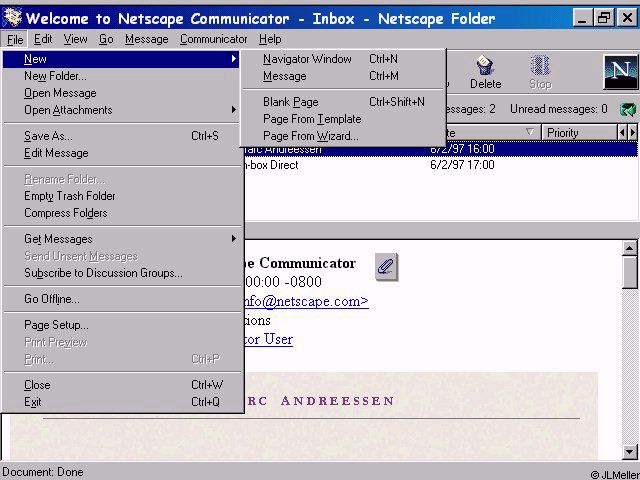
Task: Choose Close from File menu
Action: click(121, 385)
